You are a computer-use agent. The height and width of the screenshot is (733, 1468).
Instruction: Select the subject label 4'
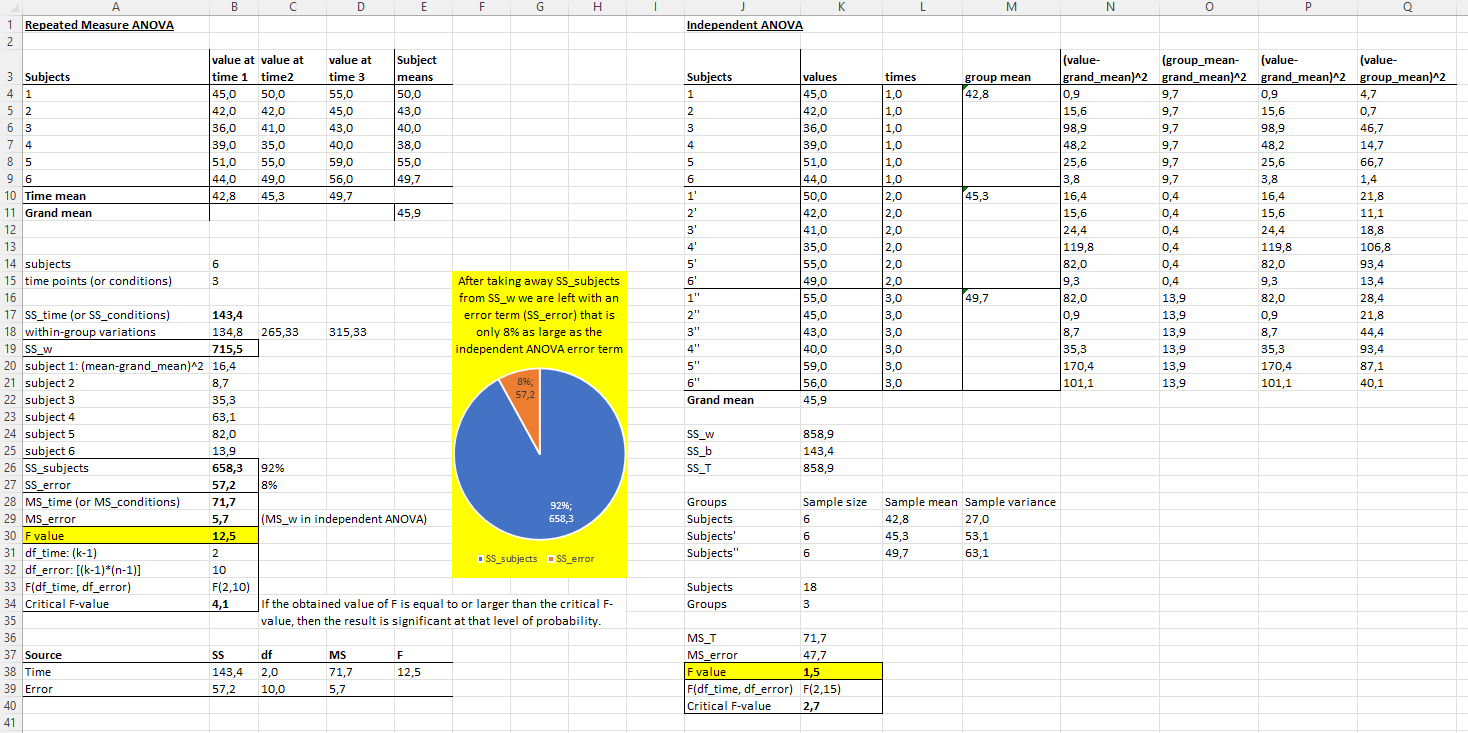742,247
